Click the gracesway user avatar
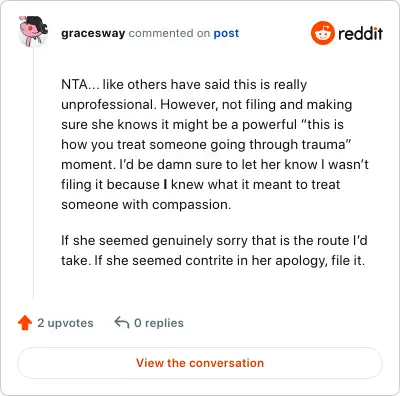 pos(33,31)
